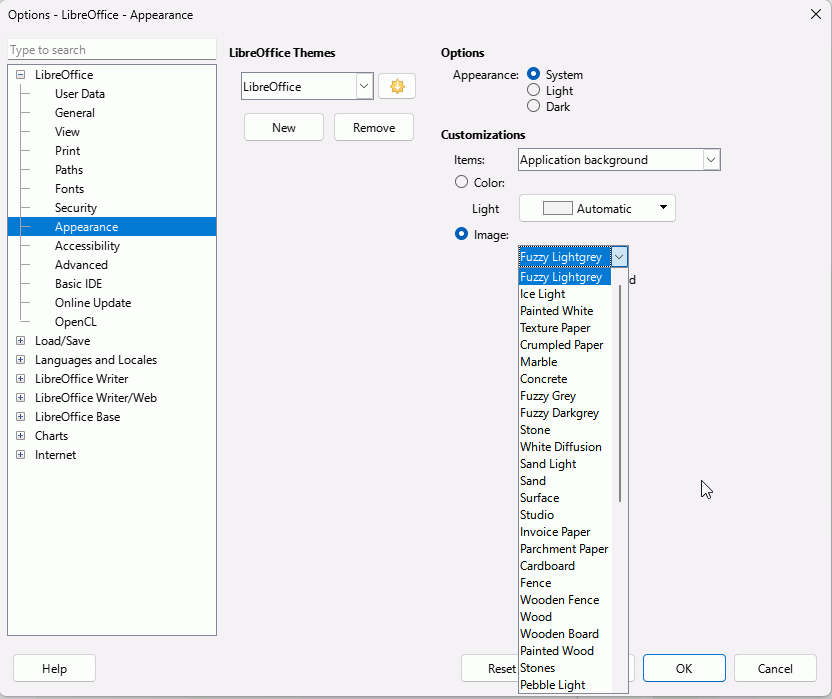
Task: Click the theme extensions star icon button
Action: (x=397, y=86)
